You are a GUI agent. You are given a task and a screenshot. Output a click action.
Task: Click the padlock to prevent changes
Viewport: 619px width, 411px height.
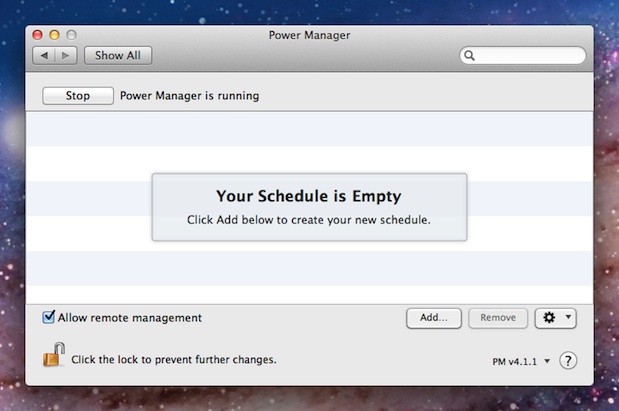54,354
